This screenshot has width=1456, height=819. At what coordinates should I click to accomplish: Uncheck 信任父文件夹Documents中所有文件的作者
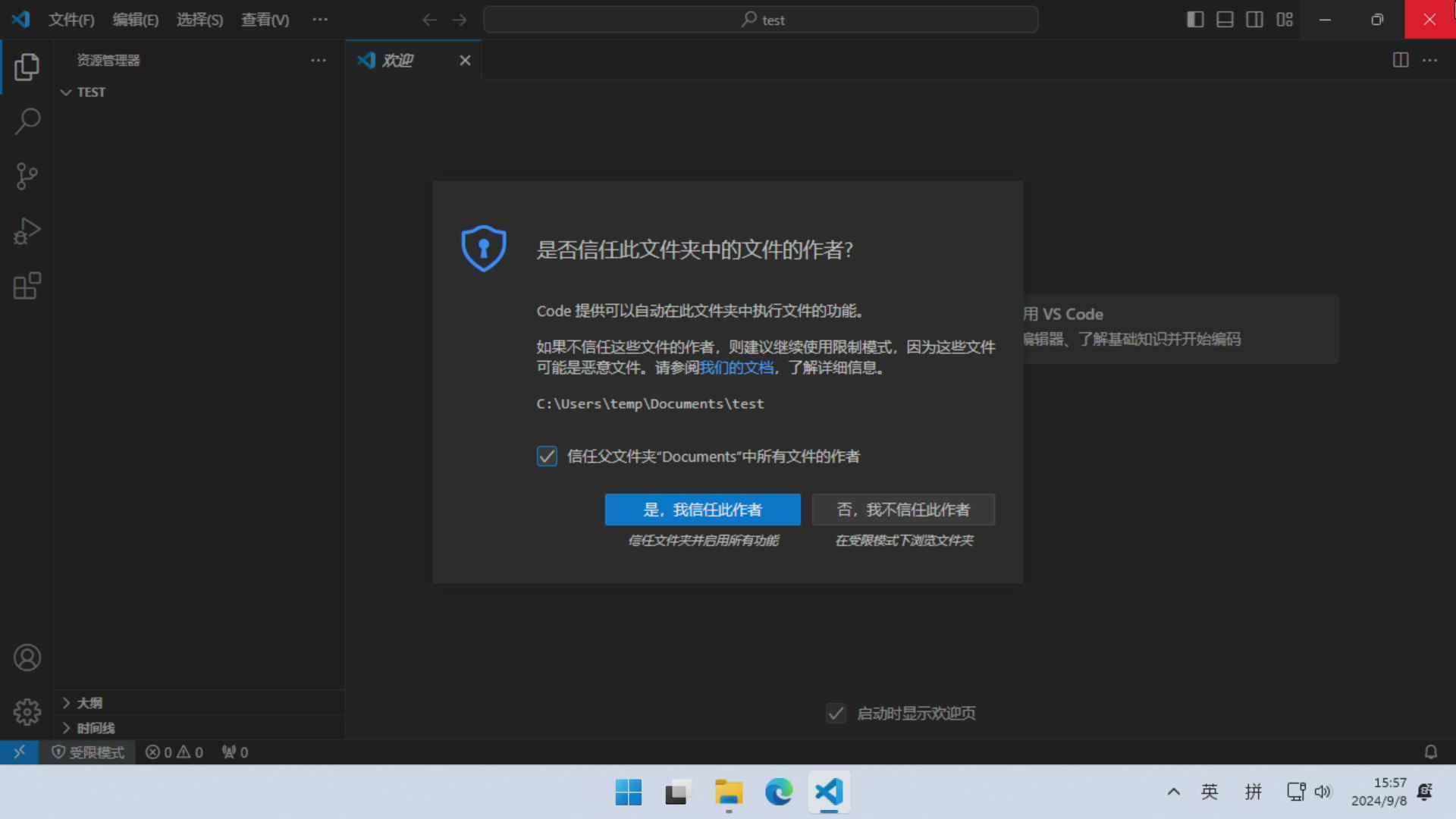(x=547, y=456)
